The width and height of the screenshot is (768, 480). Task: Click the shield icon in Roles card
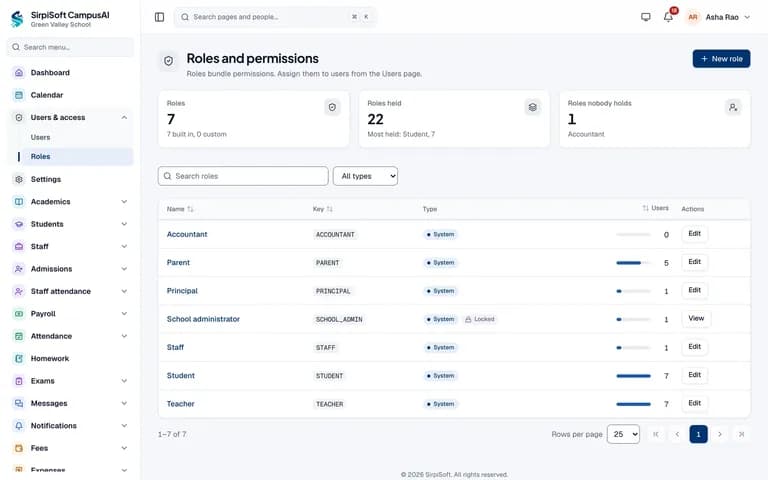click(x=332, y=107)
